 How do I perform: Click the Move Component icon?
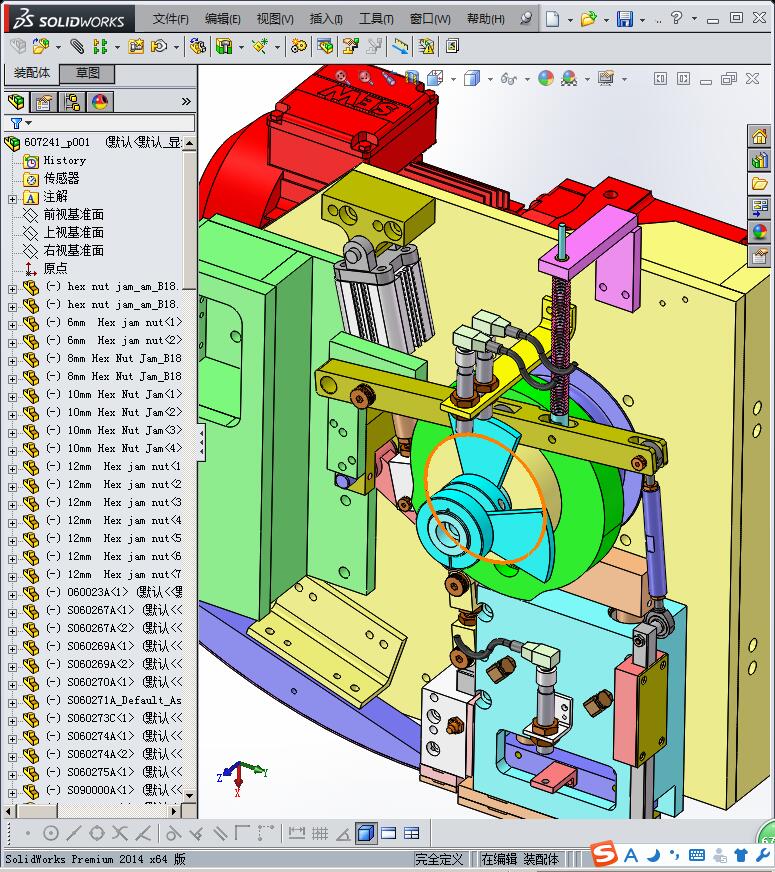click(x=160, y=46)
